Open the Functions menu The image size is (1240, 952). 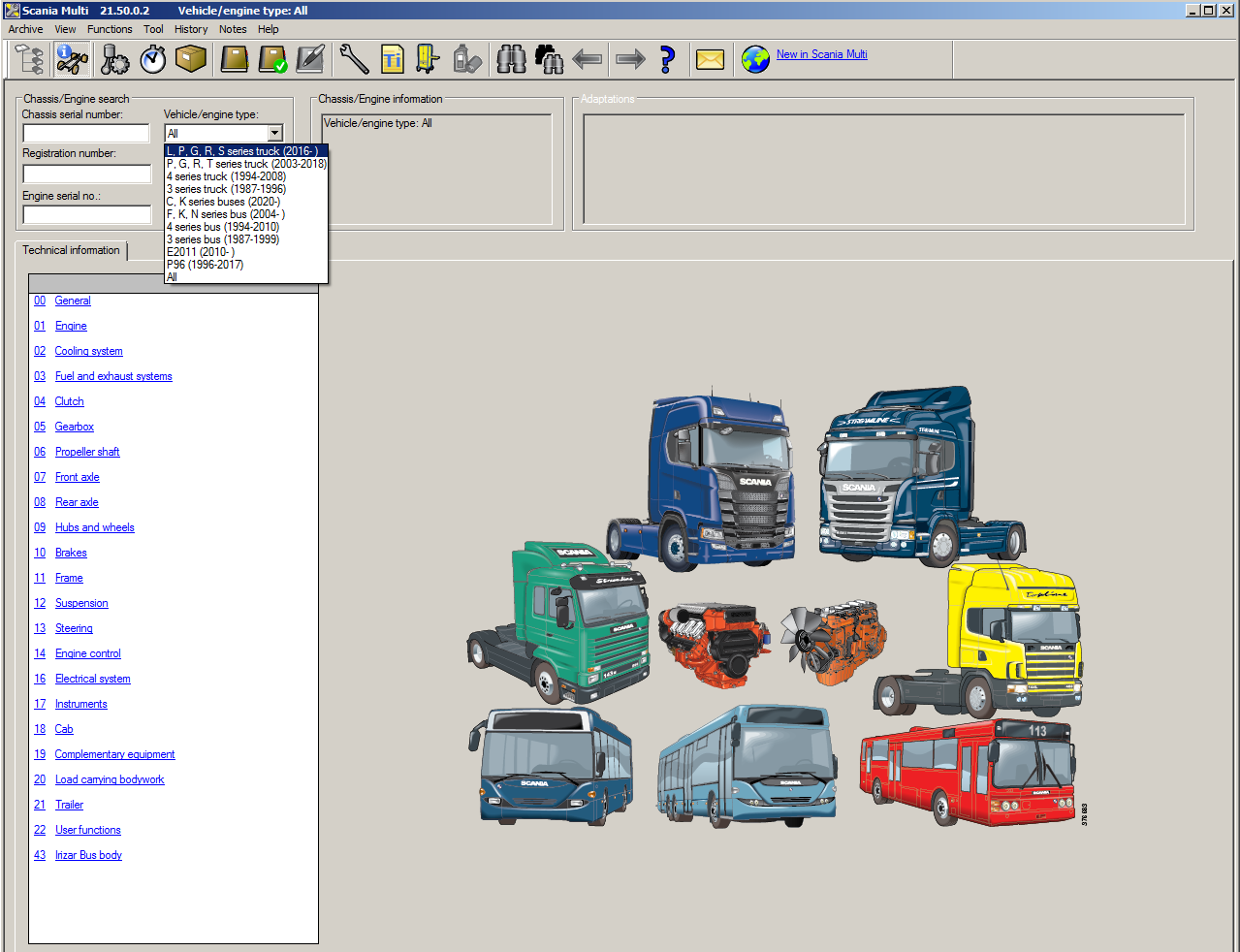pyautogui.click(x=110, y=29)
